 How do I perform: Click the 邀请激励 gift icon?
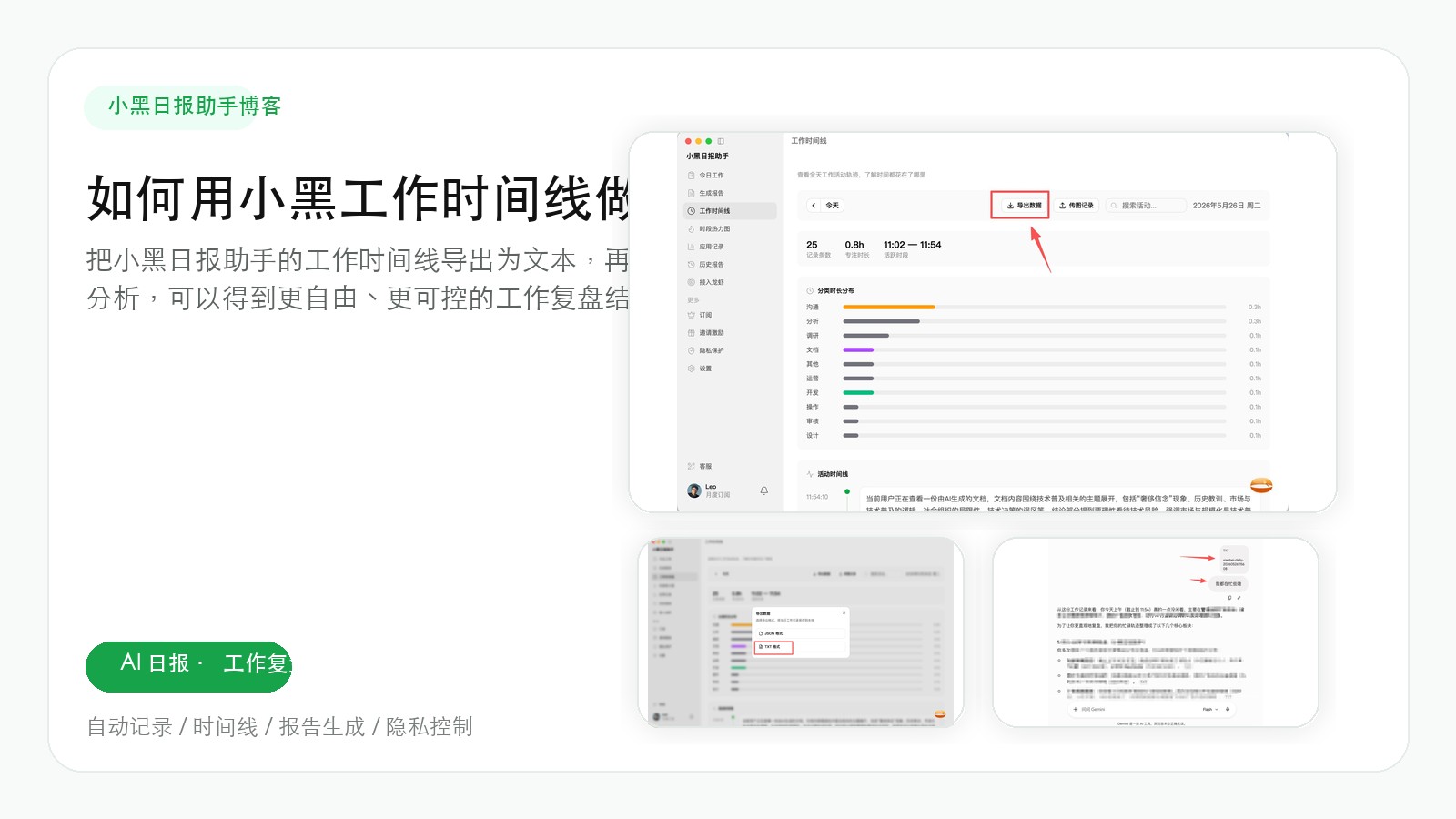coord(692,333)
